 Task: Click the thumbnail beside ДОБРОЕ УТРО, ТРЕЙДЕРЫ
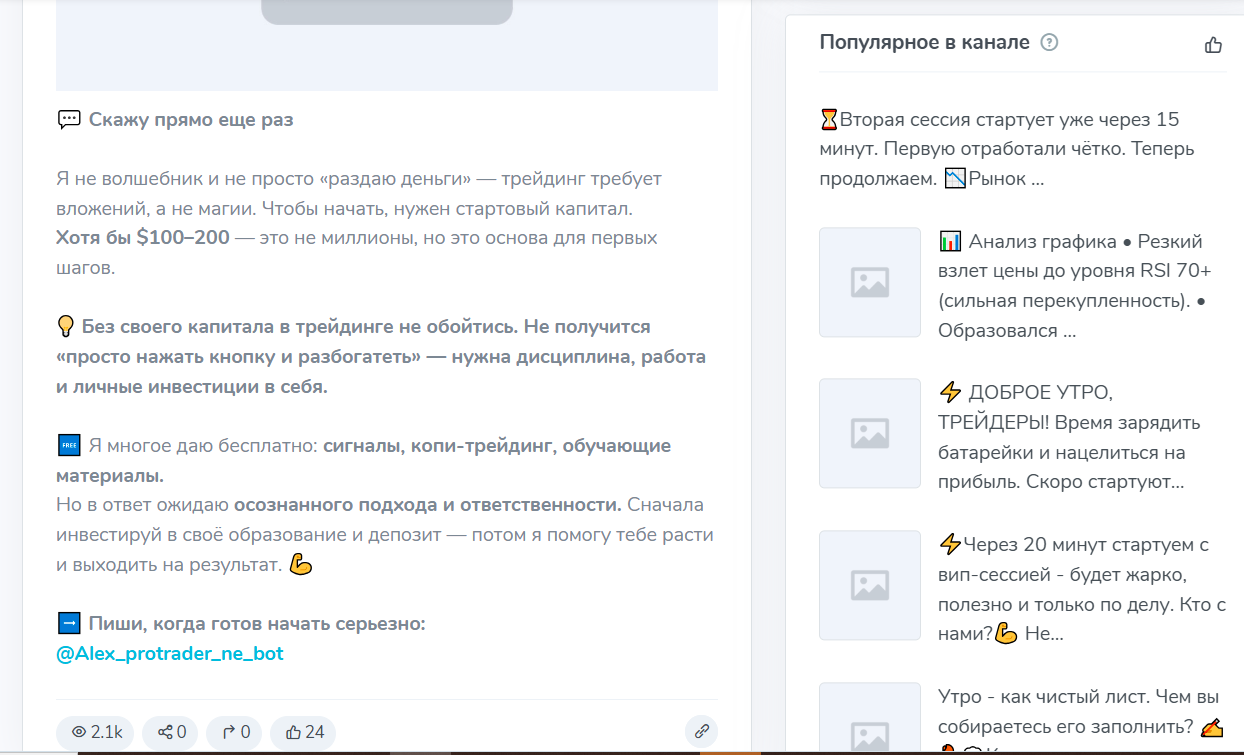(869, 433)
